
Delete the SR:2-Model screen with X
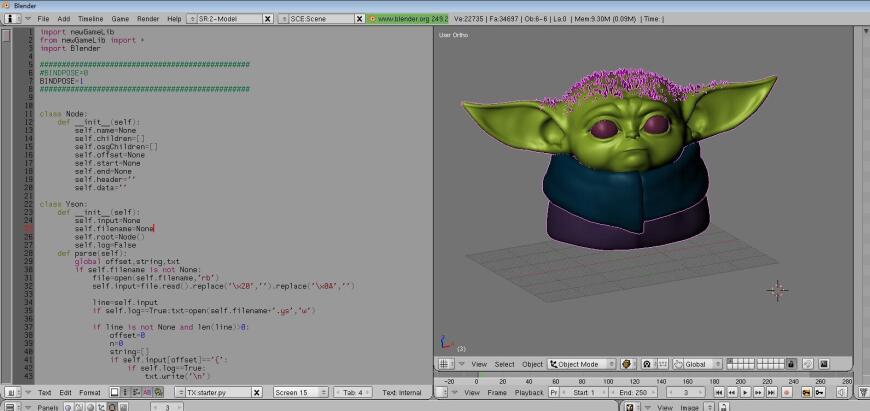pyautogui.click(x=266, y=18)
